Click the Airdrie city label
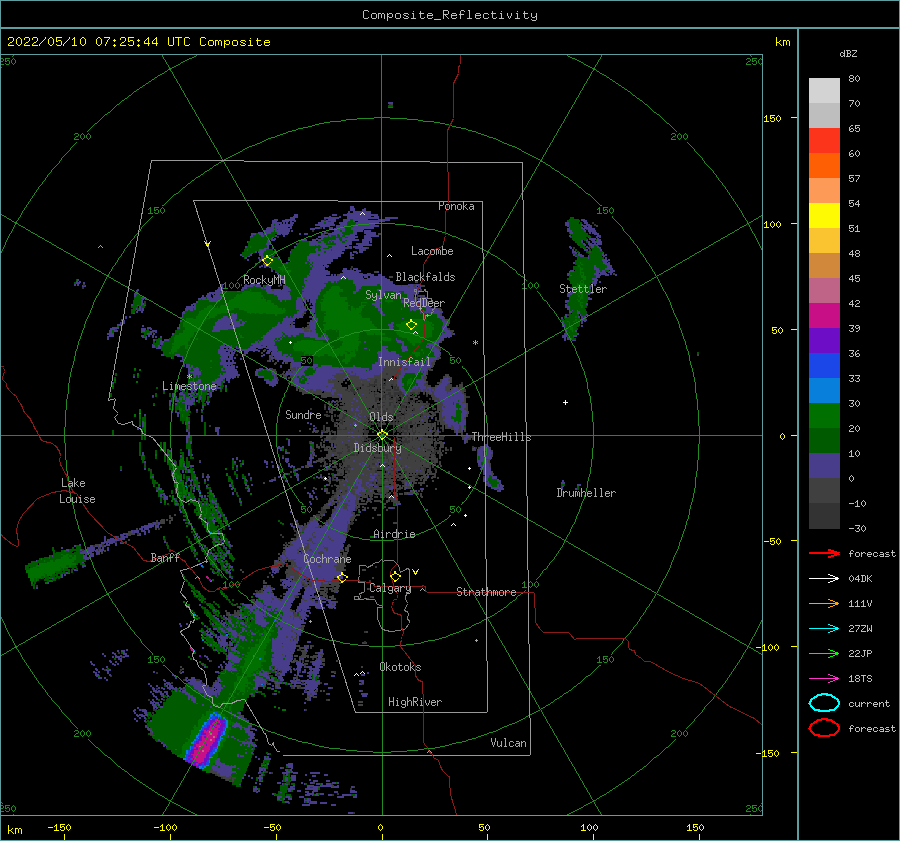The height and width of the screenshot is (841, 900). coord(394,534)
